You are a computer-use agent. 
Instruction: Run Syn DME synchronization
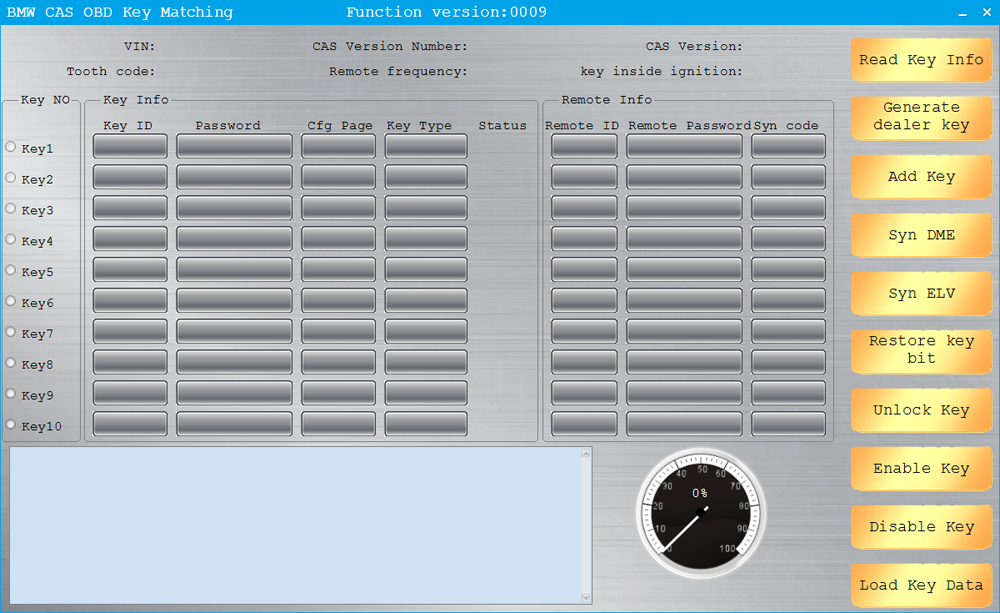click(921, 235)
